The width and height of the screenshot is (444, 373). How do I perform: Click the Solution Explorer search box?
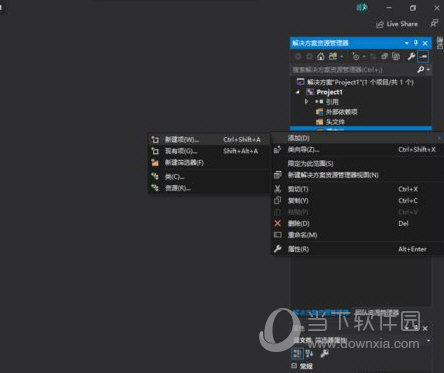353,69
